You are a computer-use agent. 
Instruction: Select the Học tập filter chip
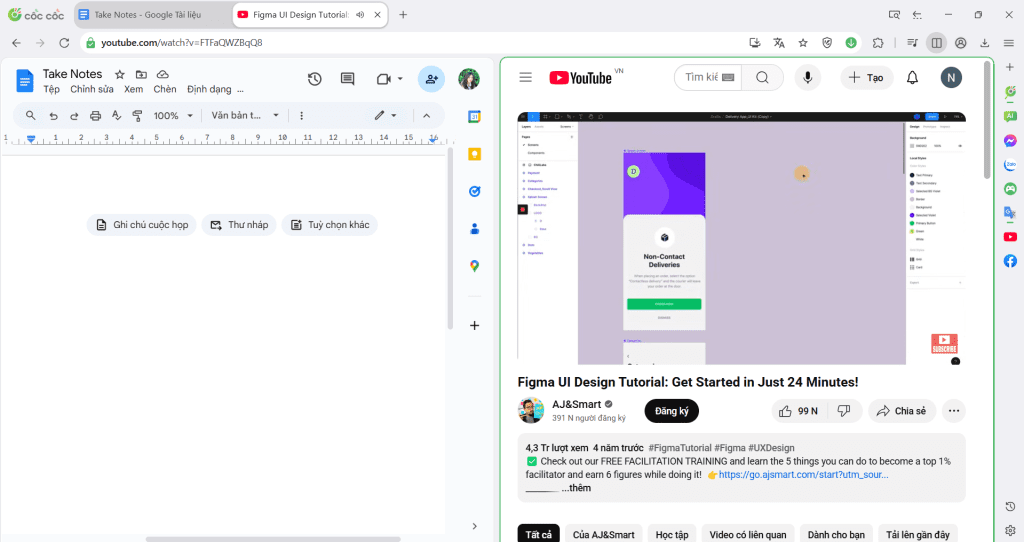672,534
